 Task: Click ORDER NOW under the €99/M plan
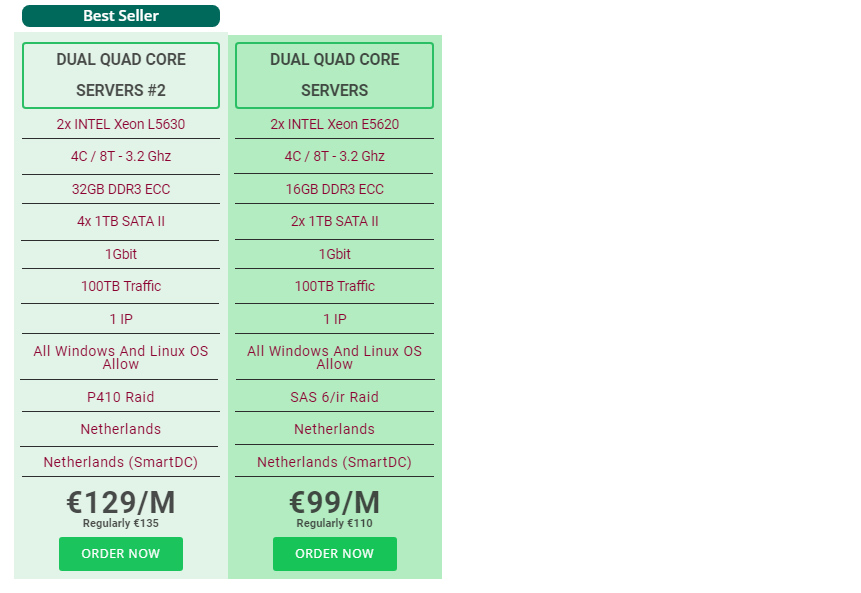334,554
